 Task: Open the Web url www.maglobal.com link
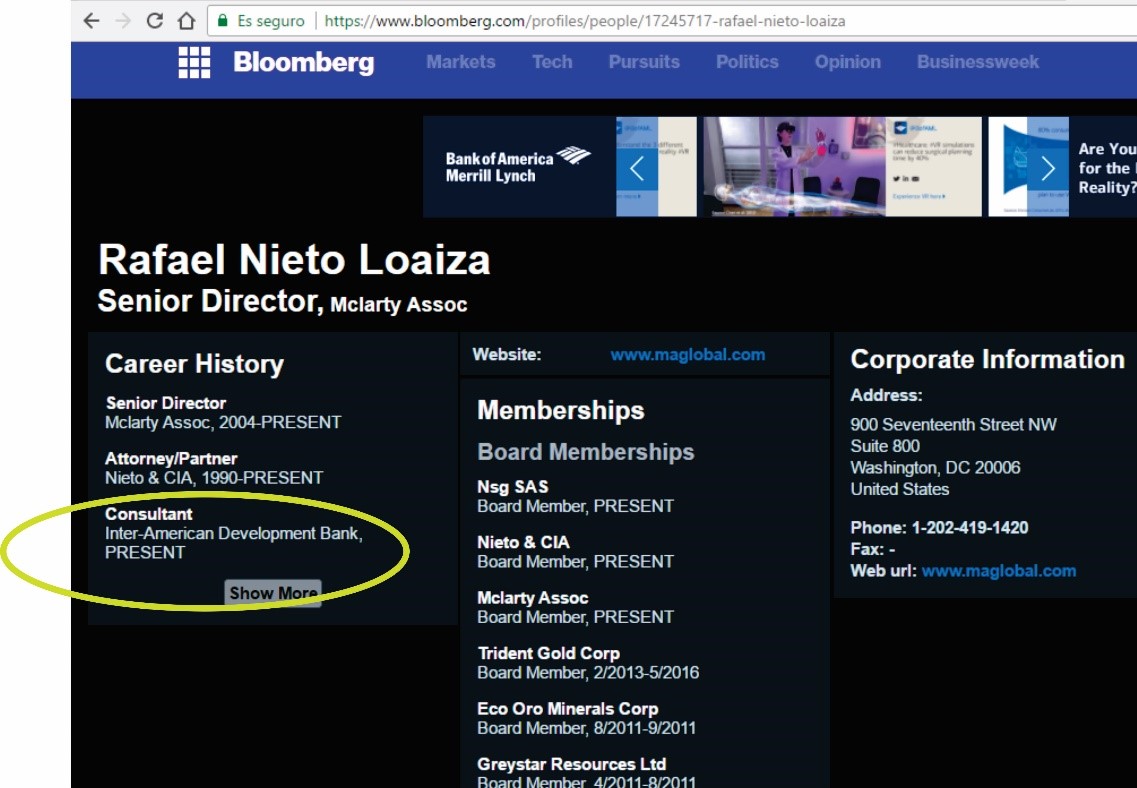(x=999, y=571)
